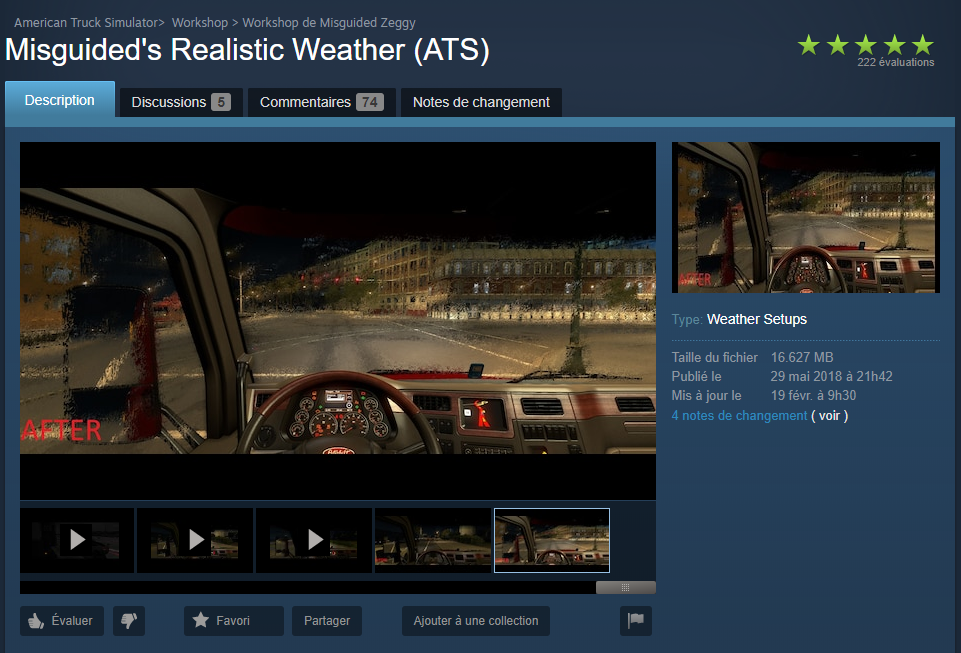The width and height of the screenshot is (961, 653).
Task: Open the sidebar preview image
Action: (x=806, y=217)
